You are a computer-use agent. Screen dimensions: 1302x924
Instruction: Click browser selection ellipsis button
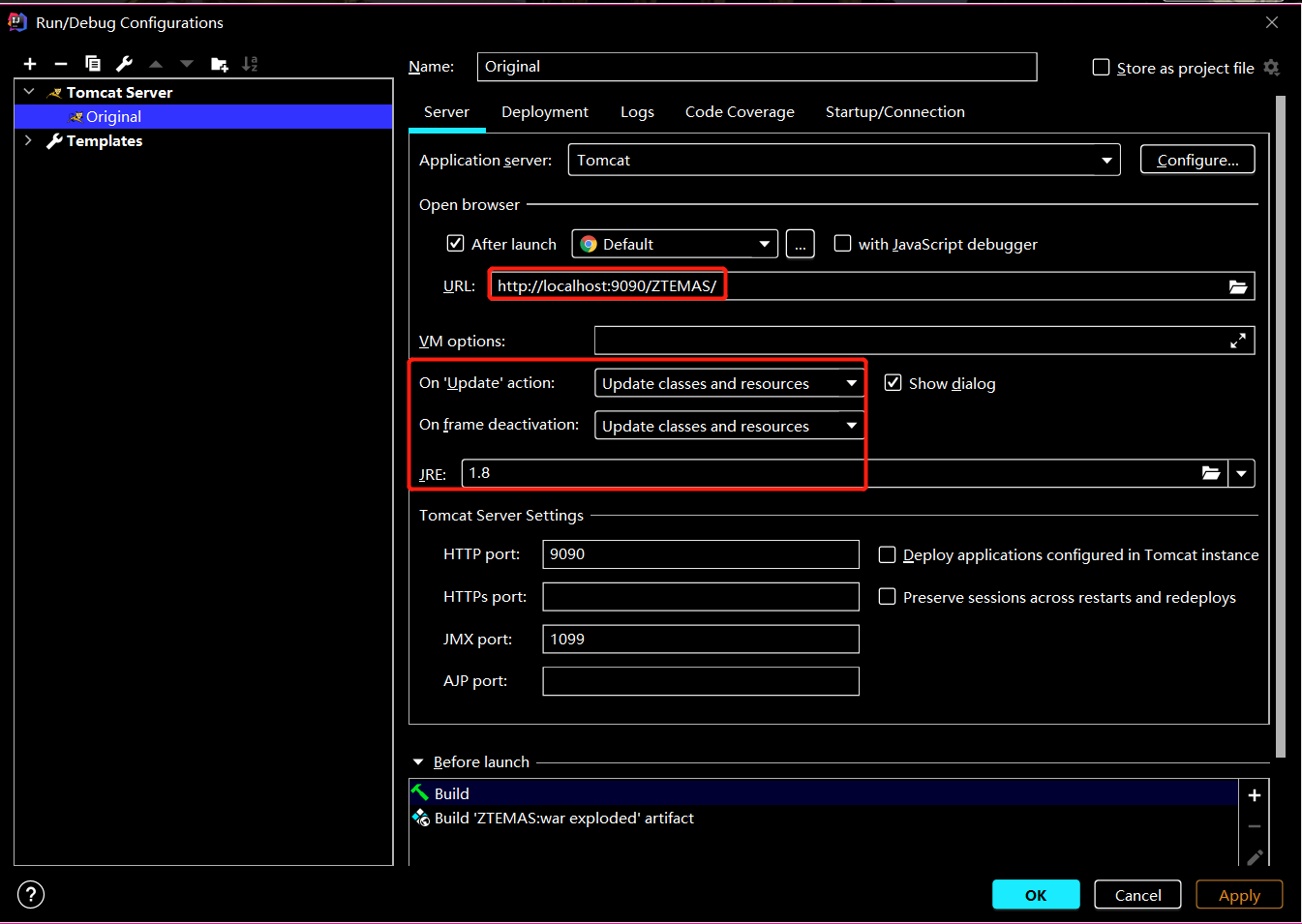click(x=800, y=244)
